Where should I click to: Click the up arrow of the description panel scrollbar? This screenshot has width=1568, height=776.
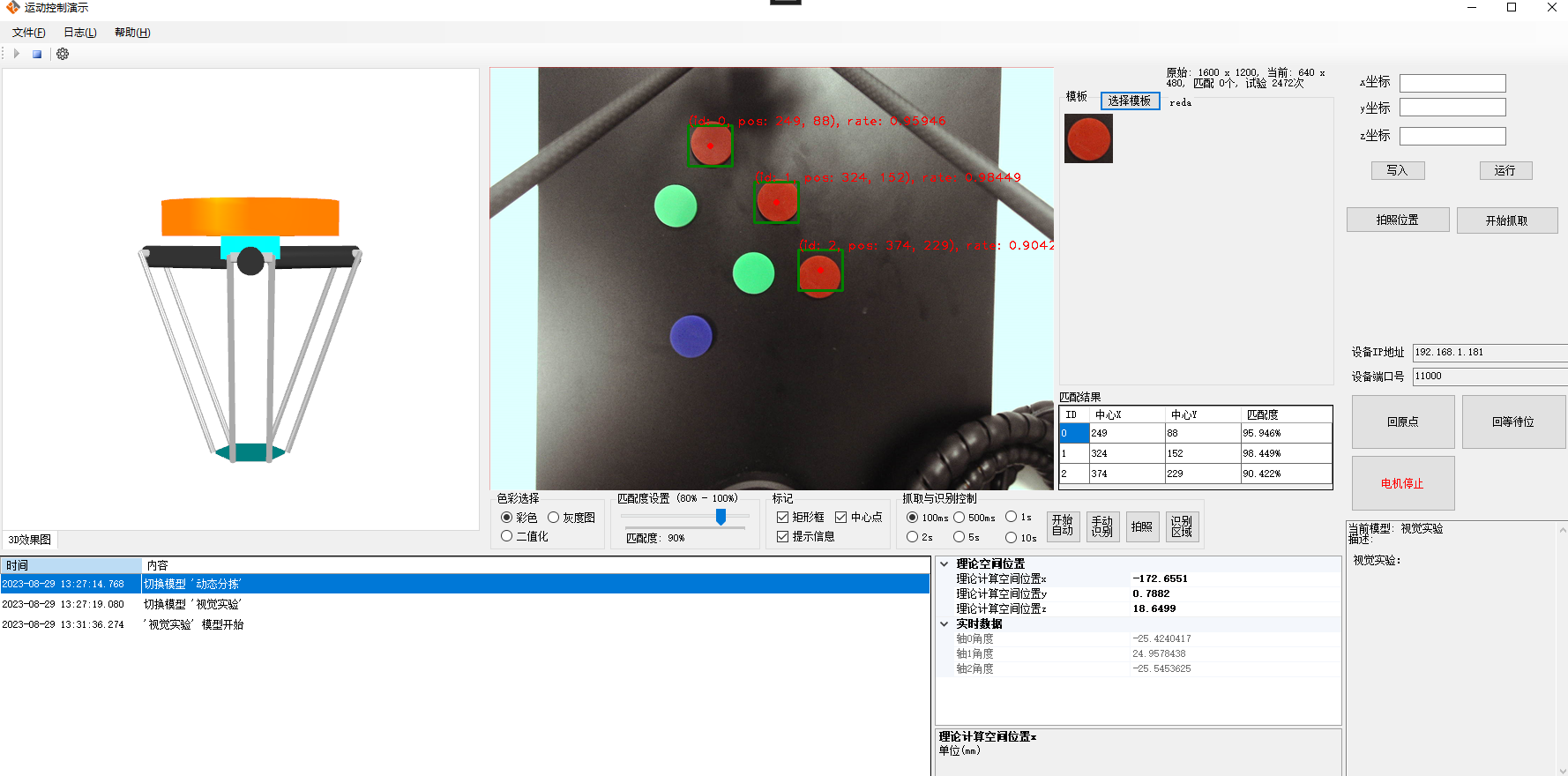pos(1563,529)
